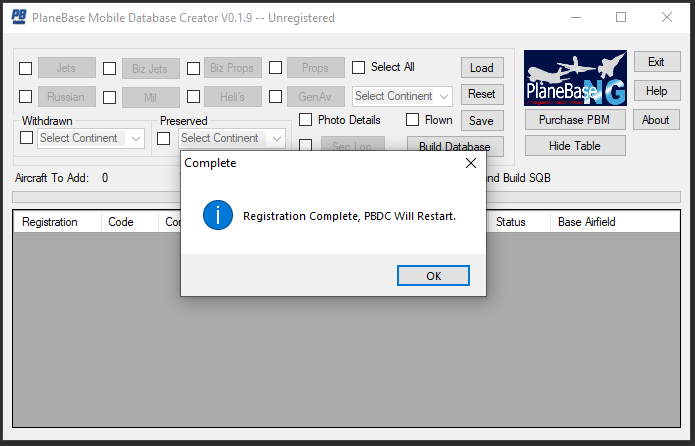Close the Complete dialog with X

(x=471, y=162)
